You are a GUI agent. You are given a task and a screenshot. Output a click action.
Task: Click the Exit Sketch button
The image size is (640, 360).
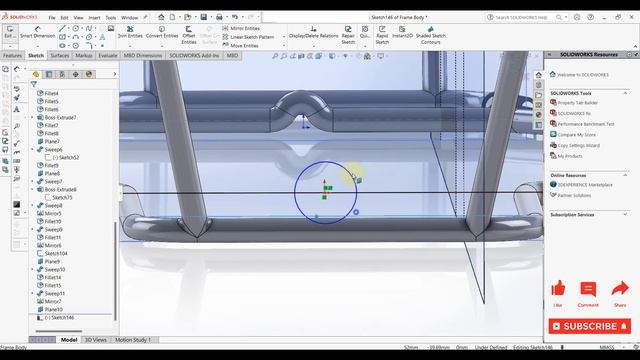(x=9, y=32)
